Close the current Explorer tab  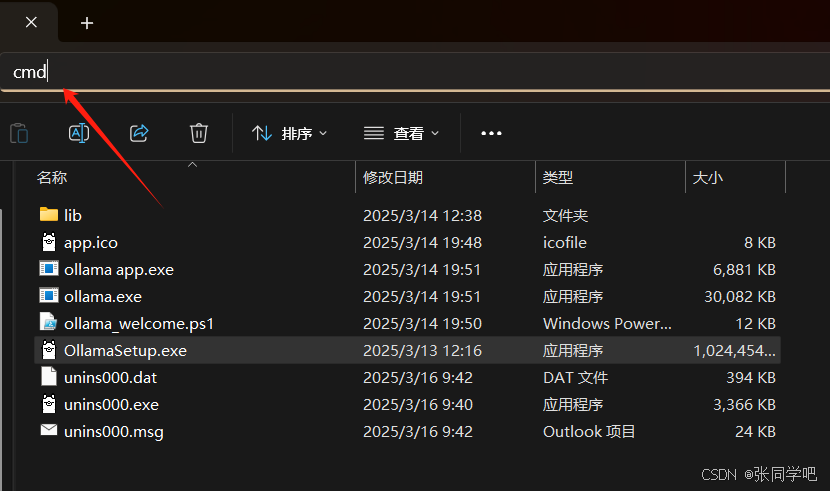point(31,22)
